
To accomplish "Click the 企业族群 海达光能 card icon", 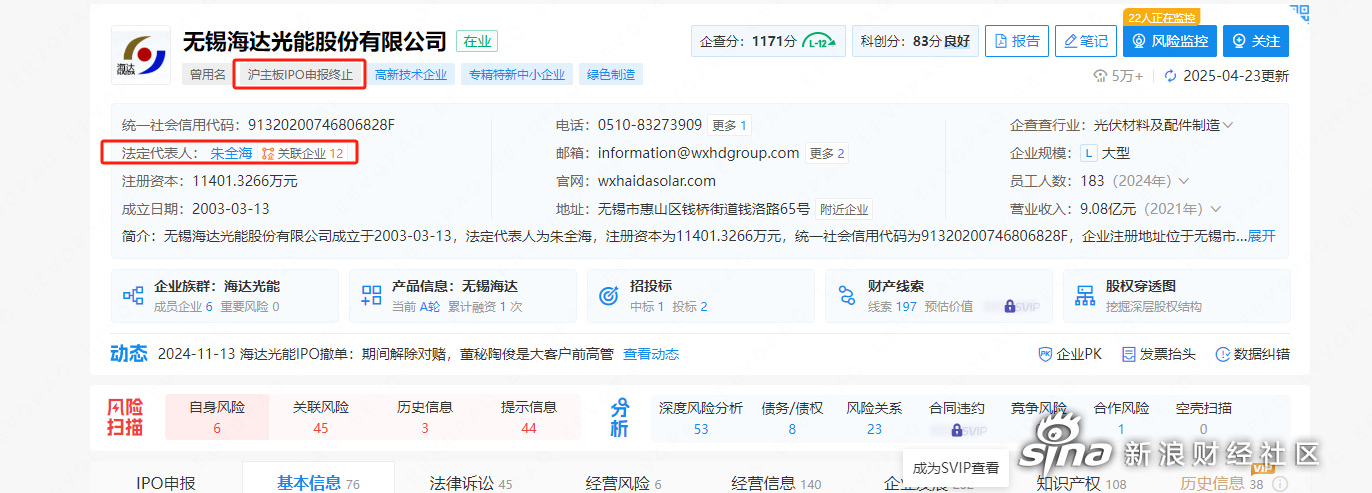I will [x=132, y=295].
